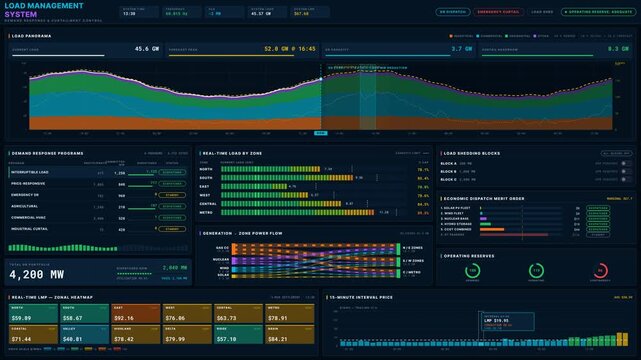The width and height of the screenshot is (641, 360).
Task: Click the Ridge zone LMP tile $57.10
Action: [x=238, y=334]
